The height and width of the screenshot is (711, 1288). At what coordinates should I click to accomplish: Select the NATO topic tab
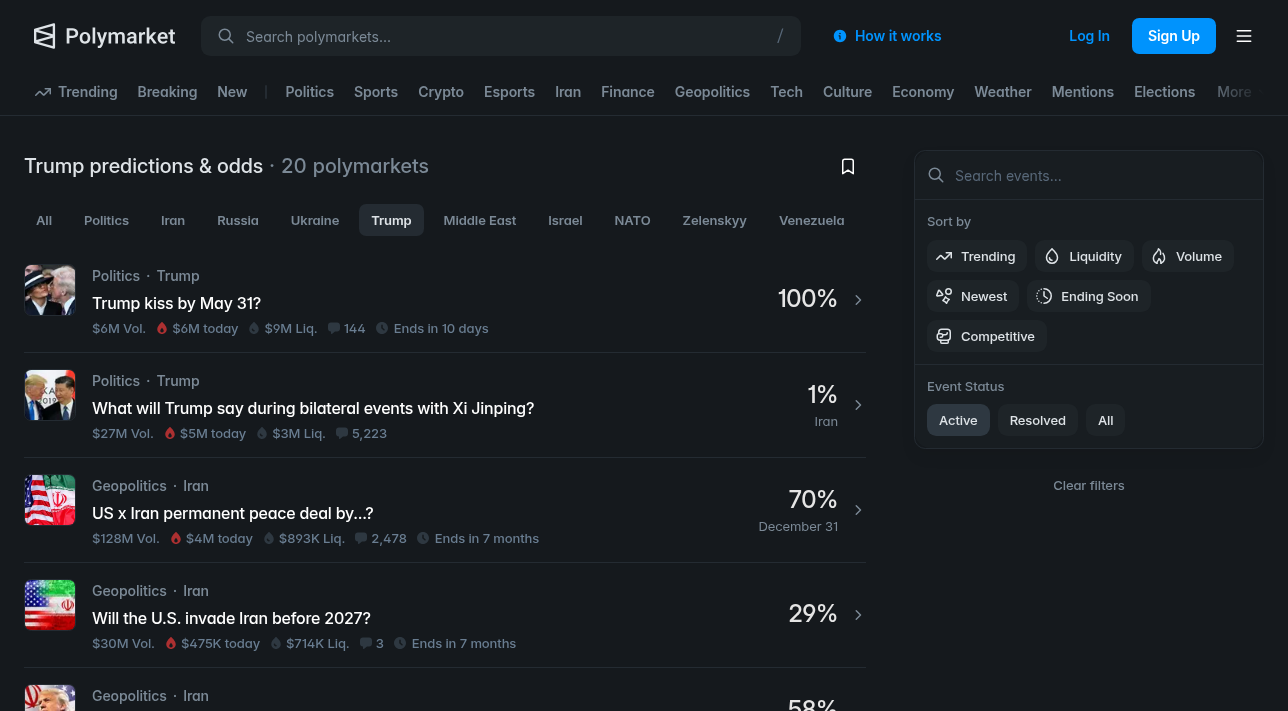pos(632,220)
